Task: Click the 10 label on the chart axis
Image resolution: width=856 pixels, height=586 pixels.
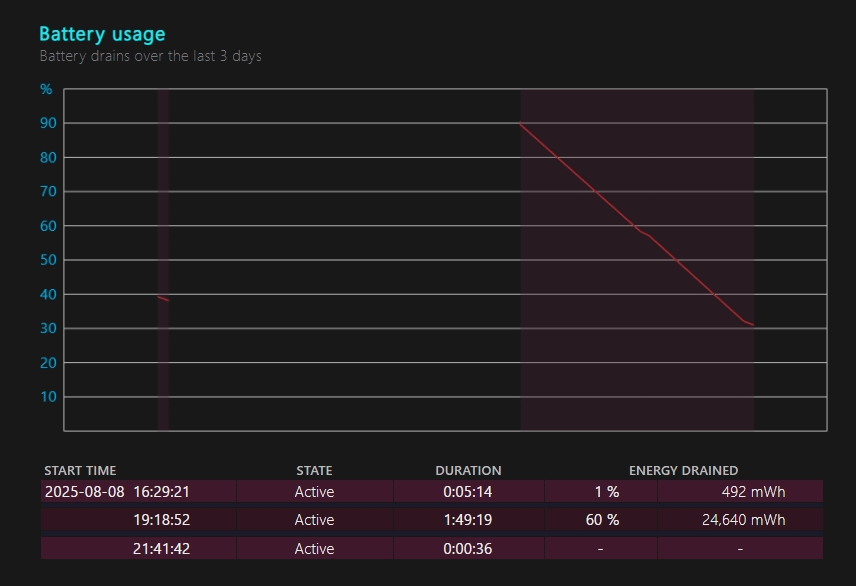Action: coord(47,397)
